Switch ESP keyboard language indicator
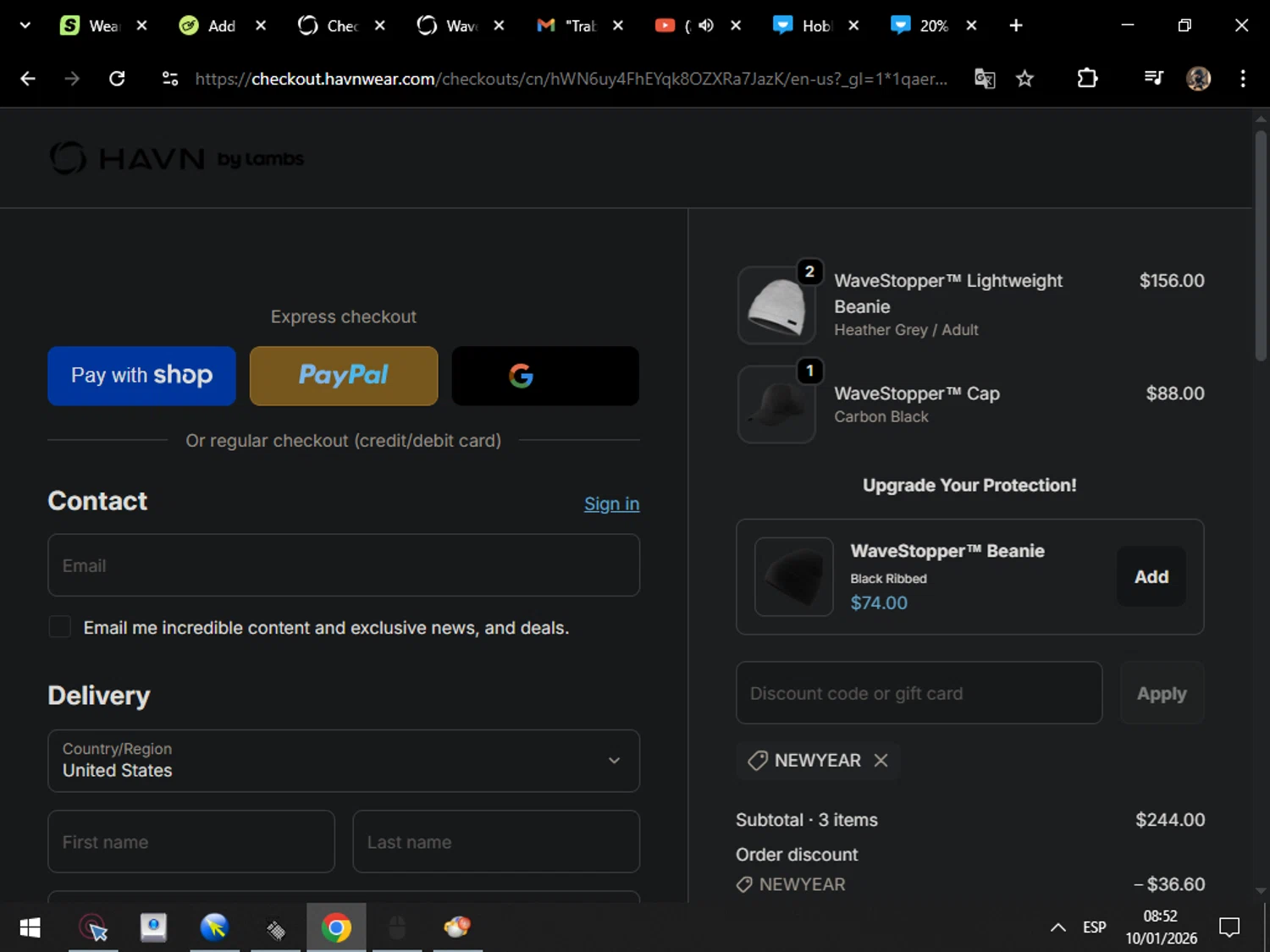 click(1094, 927)
